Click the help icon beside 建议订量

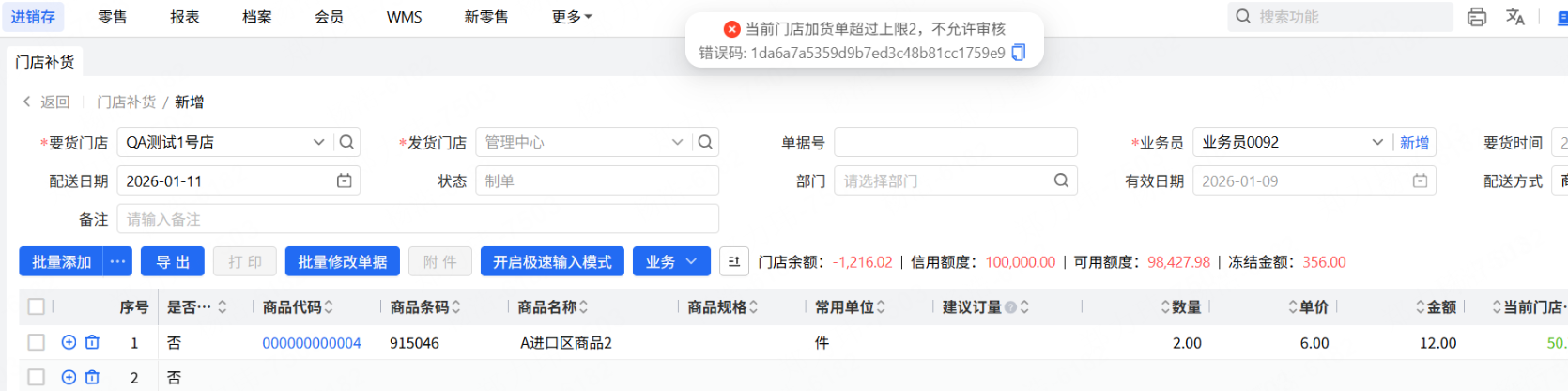(x=1010, y=306)
